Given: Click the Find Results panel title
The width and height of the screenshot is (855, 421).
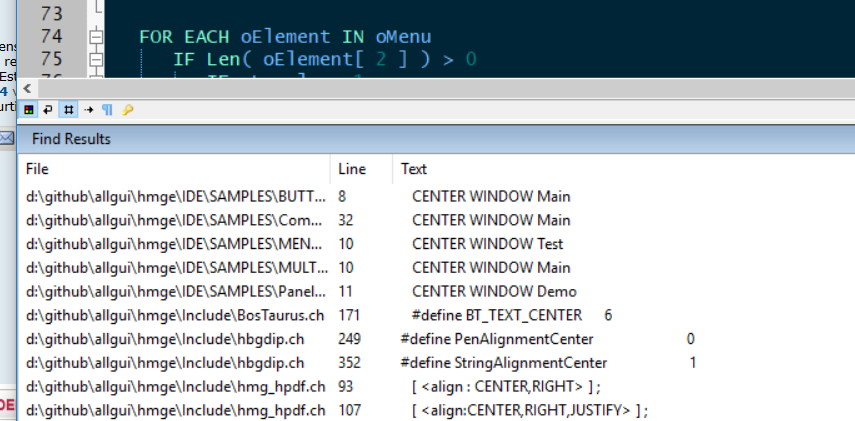Looking at the screenshot, I should (71, 139).
